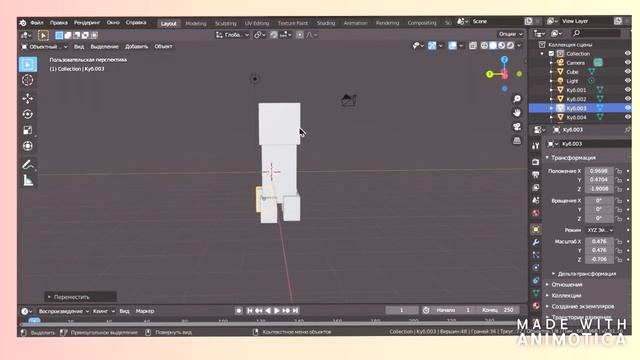Switch to the Modeling workspace tab
Screen dimensions: 640x360
196,23
